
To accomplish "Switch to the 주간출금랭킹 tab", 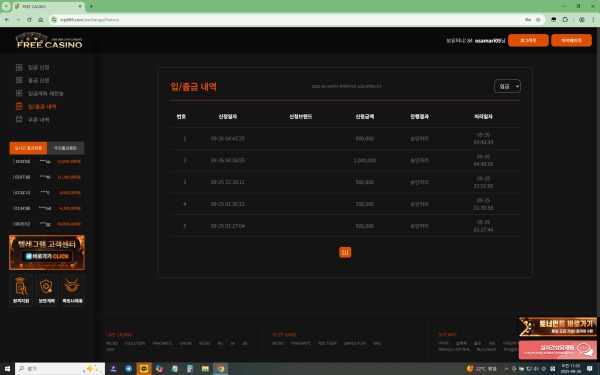I will (65, 148).
